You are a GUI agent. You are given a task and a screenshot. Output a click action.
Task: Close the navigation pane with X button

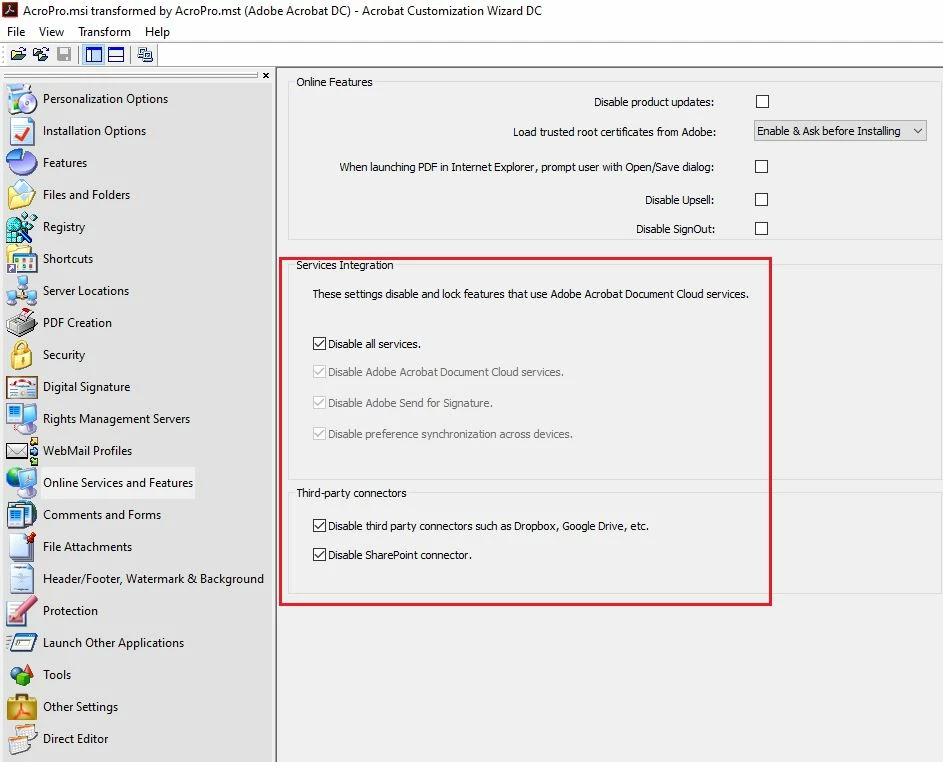point(266,75)
